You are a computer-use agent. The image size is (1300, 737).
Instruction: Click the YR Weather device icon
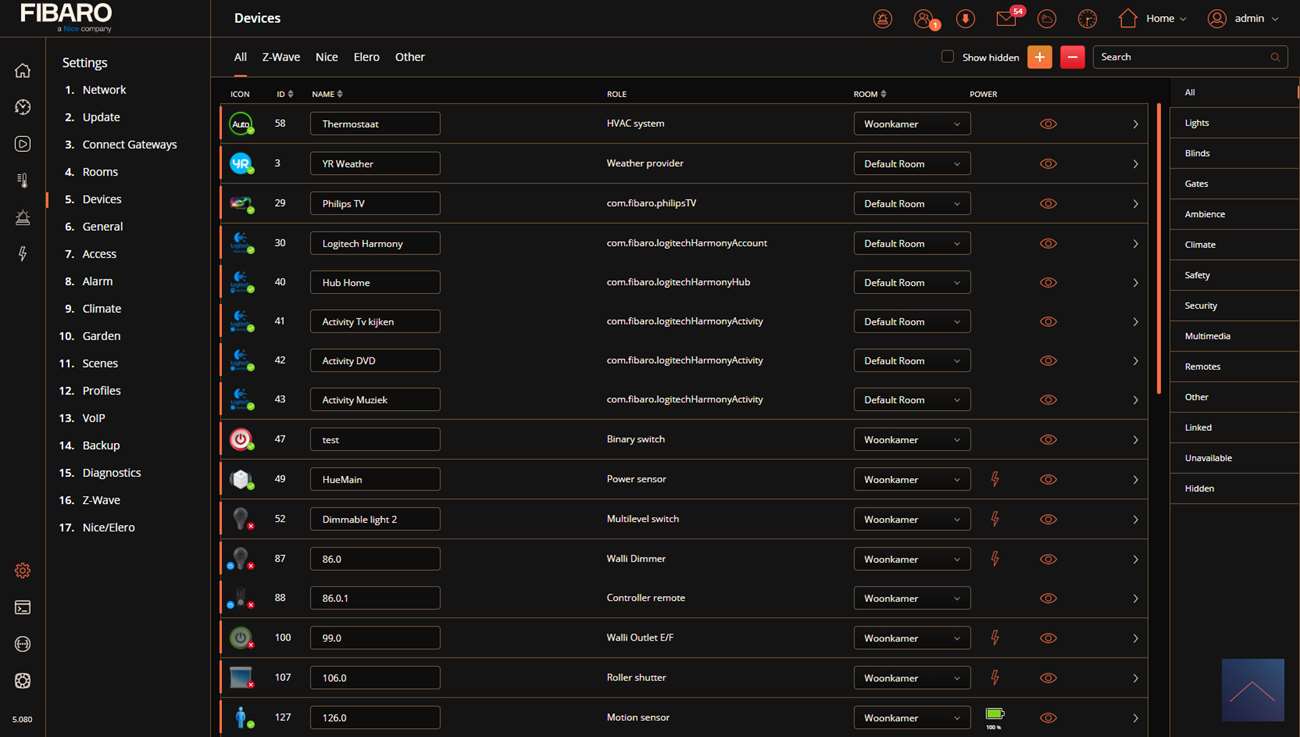click(240, 164)
